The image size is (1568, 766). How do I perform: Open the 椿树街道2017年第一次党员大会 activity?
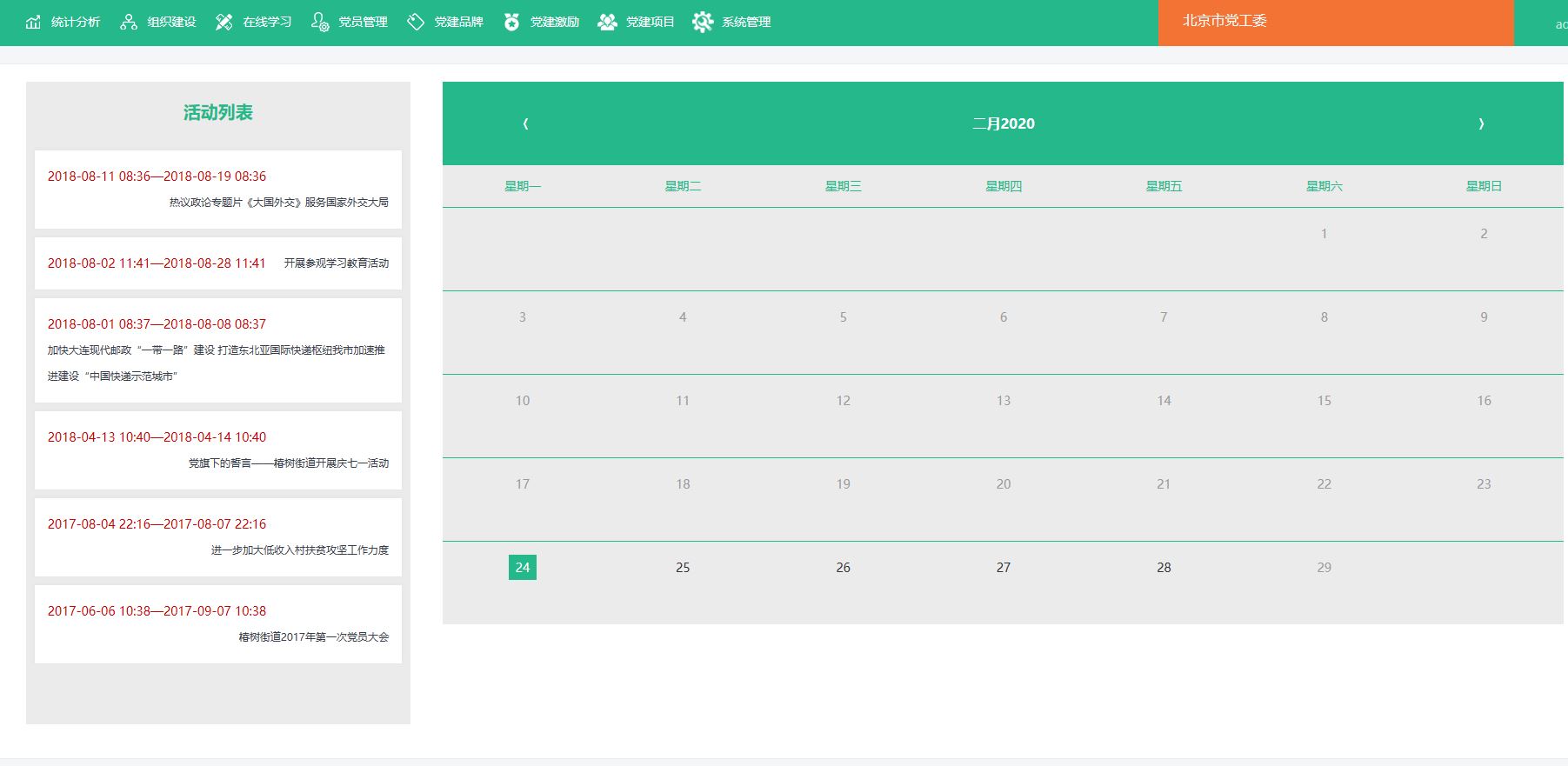point(313,637)
